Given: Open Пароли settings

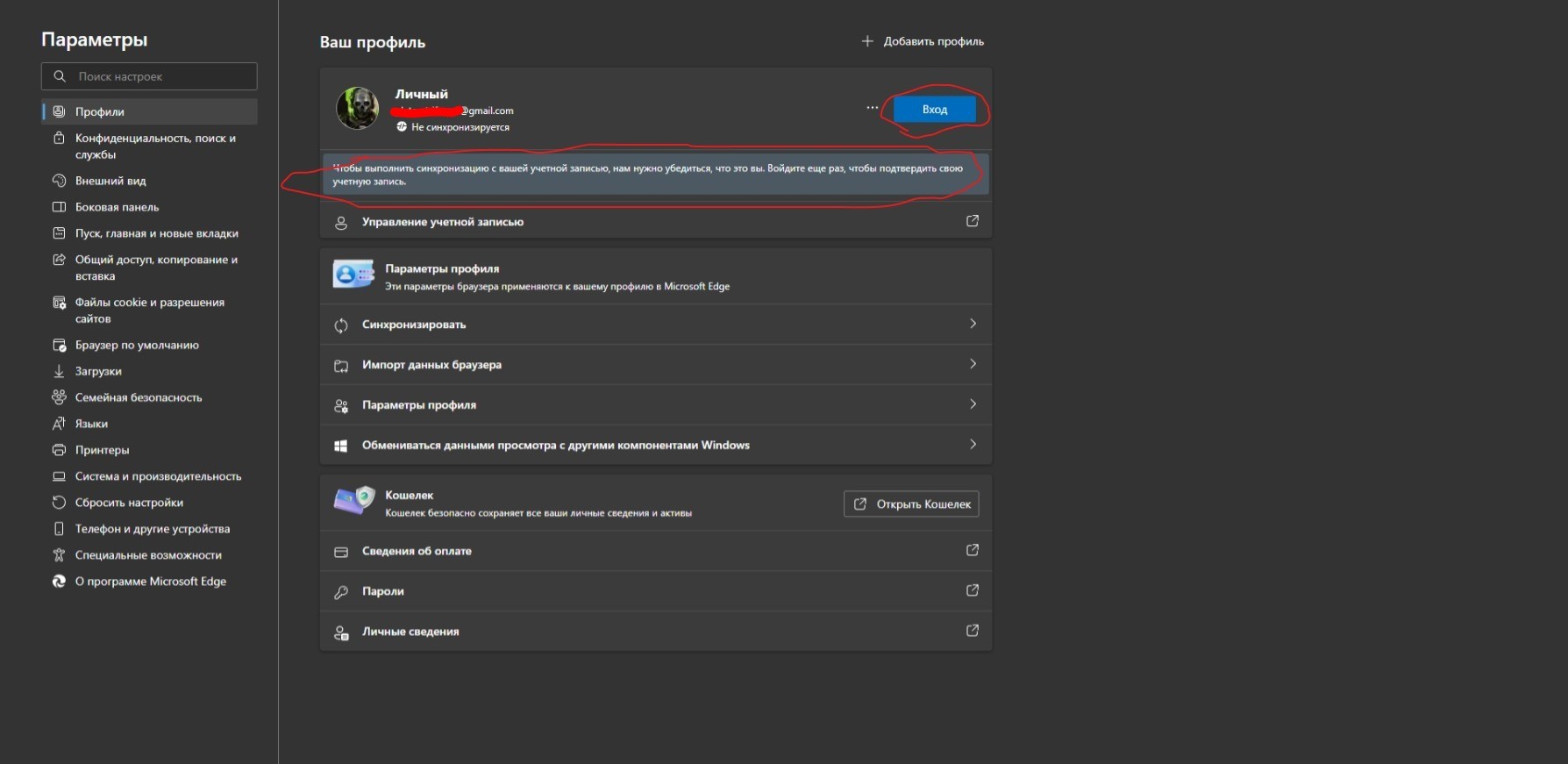Looking at the screenshot, I should tap(656, 591).
